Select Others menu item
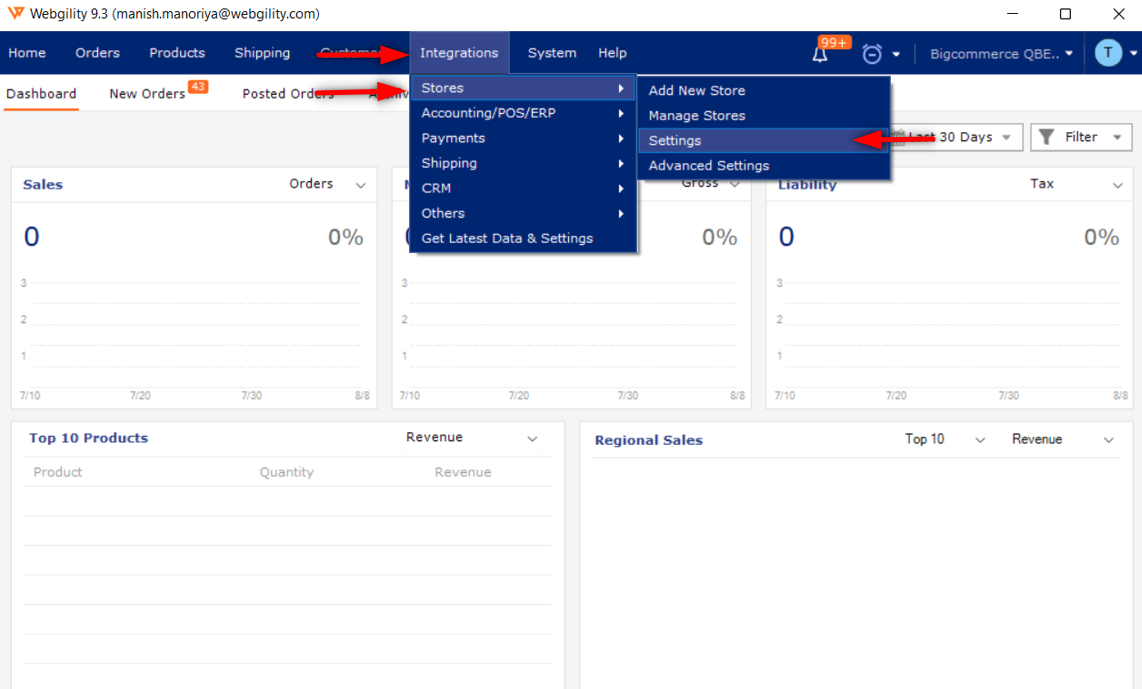The width and height of the screenshot is (1142, 689). (x=524, y=213)
